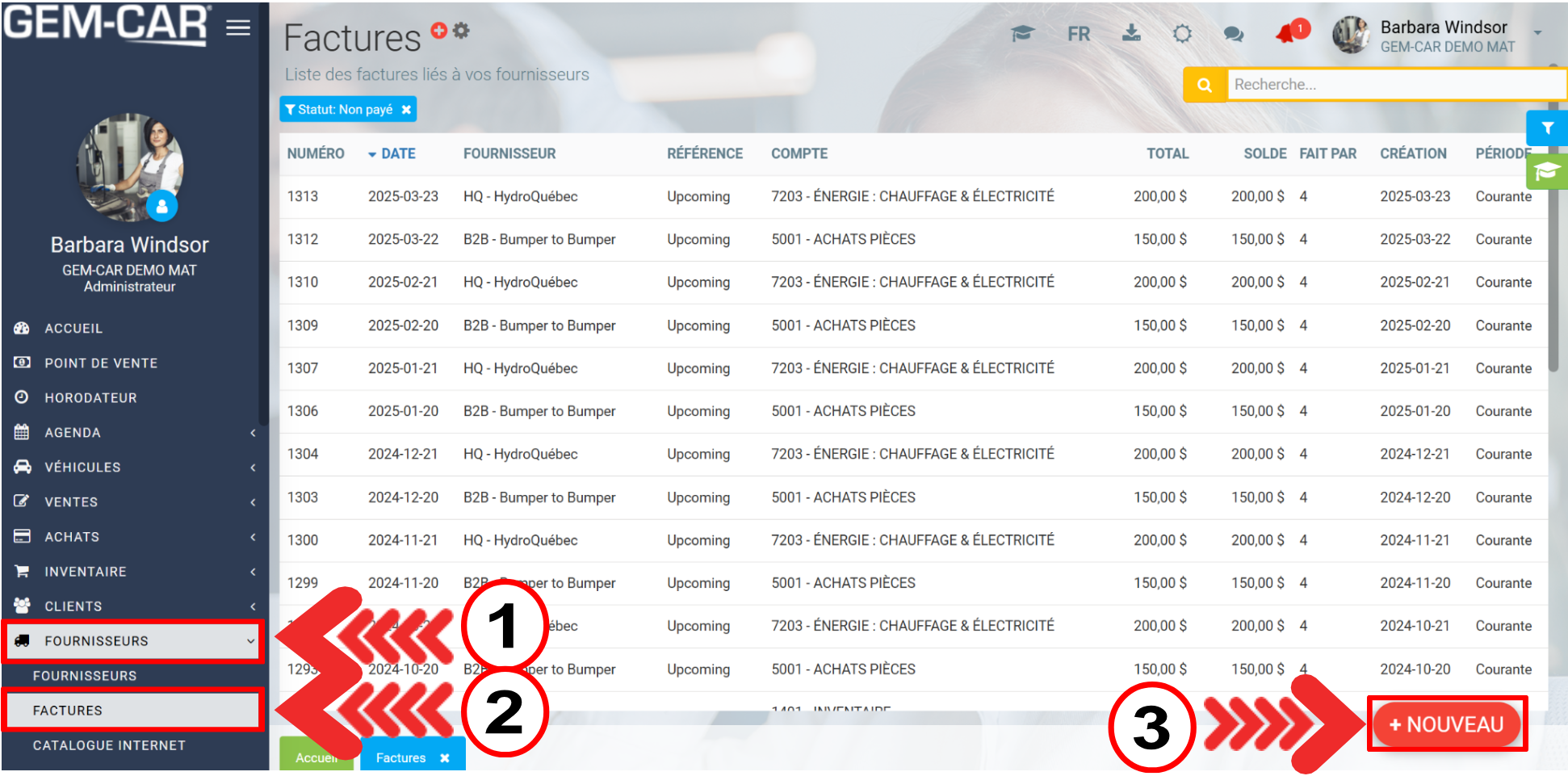Click the hamburger menu icon beside GEM-CAR logo
Screen dimensions: 1568x776
pyautogui.click(x=237, y=27)
